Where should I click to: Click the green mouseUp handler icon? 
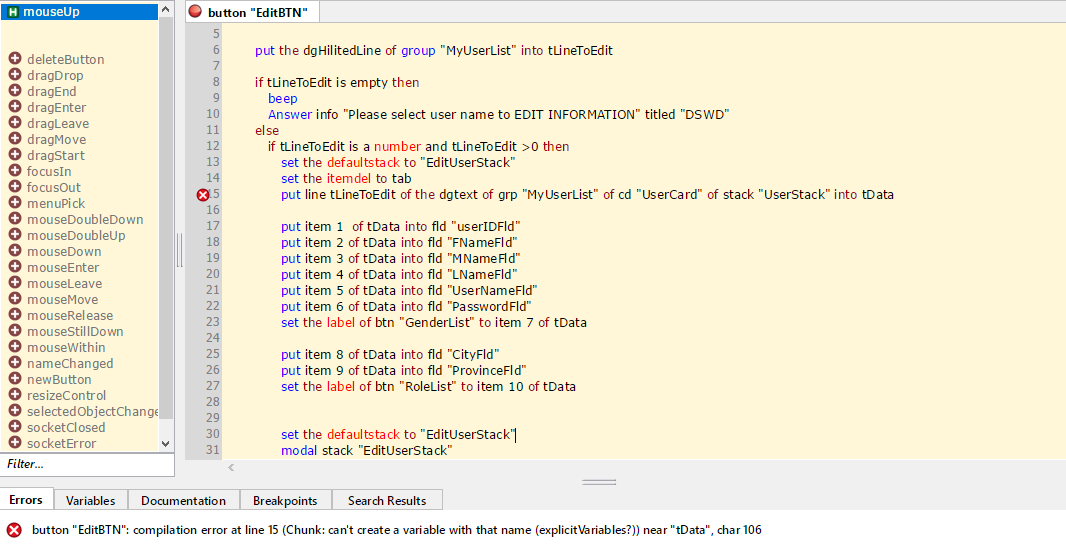point(13,12)
